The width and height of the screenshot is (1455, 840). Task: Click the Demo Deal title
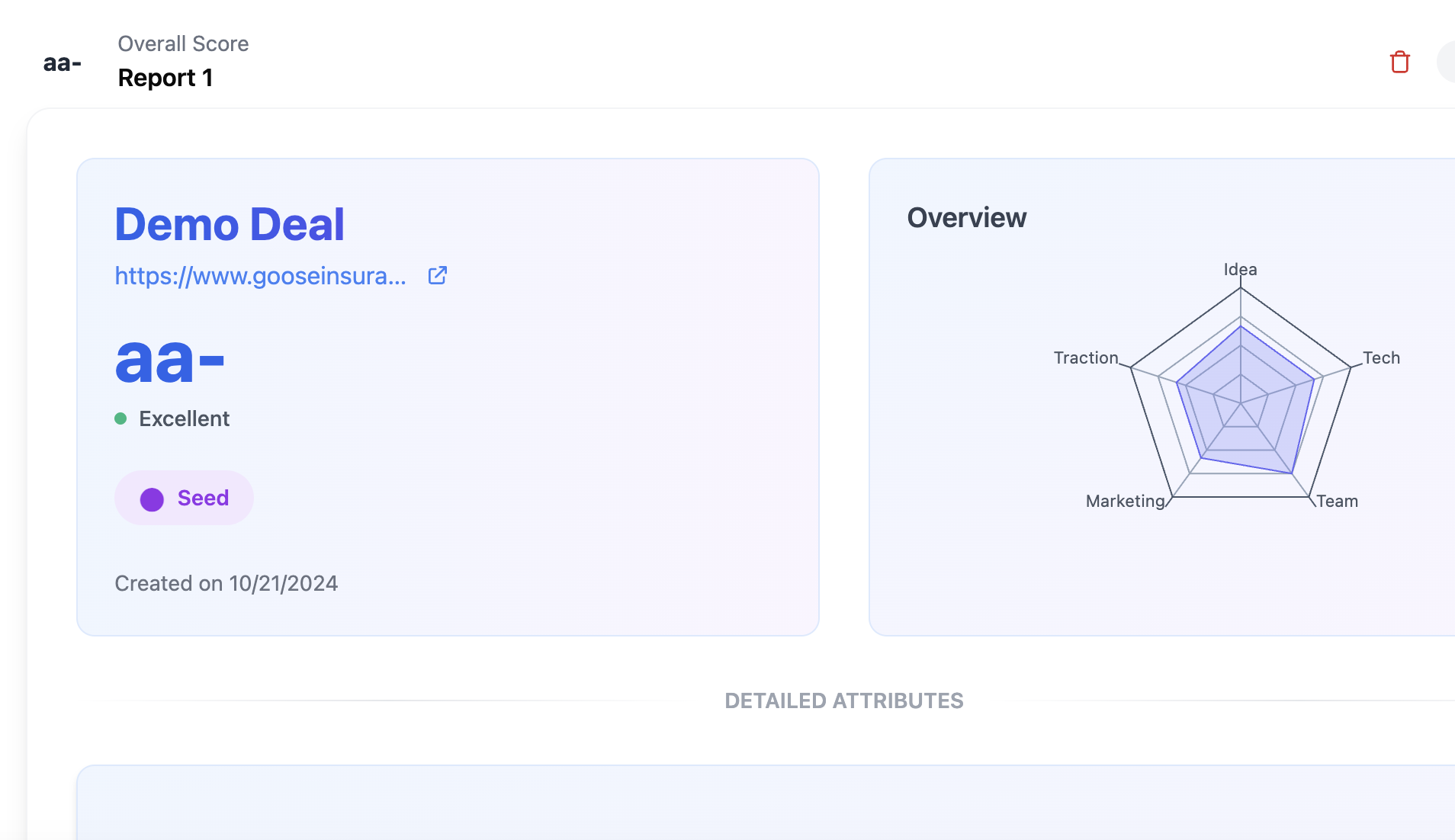(229, 224)
